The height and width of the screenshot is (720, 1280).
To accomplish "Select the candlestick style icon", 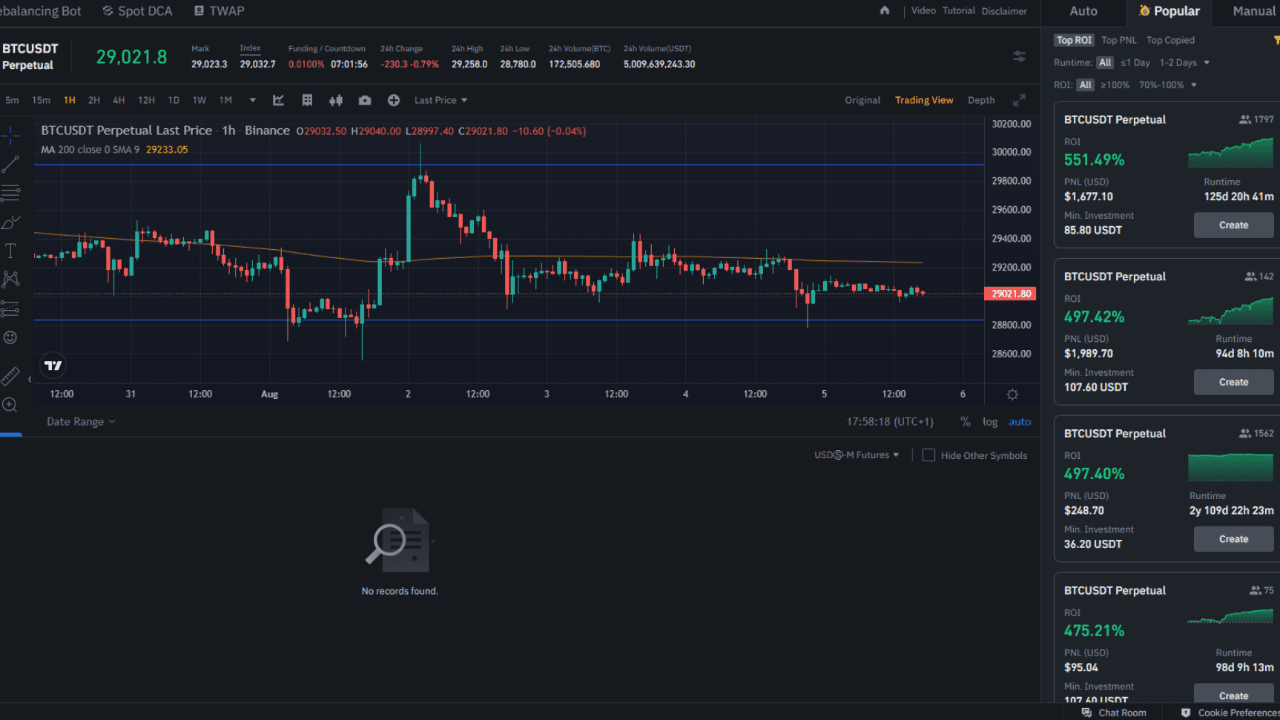I will (336, 99).
